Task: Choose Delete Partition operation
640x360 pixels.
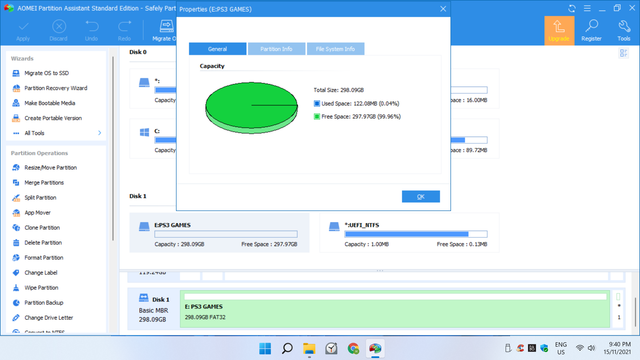Action: click(43, 243)
